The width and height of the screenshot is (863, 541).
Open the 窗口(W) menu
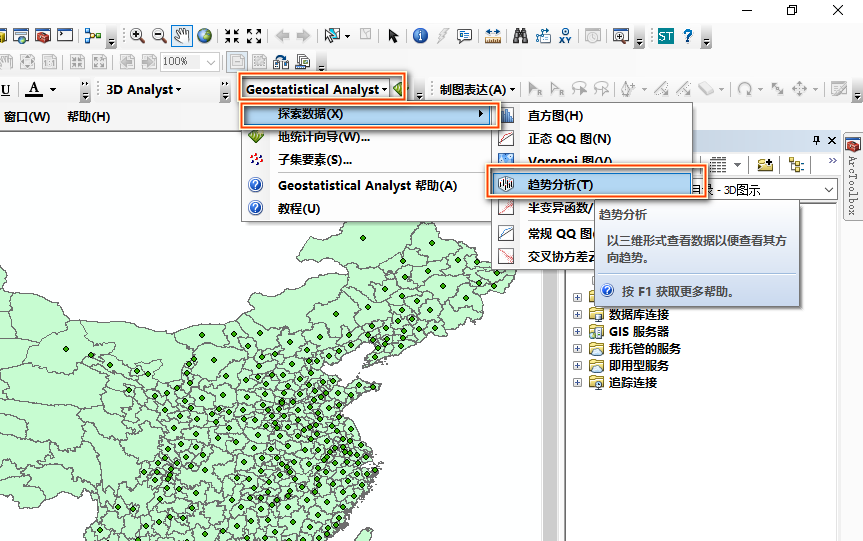tap(26, 117)
